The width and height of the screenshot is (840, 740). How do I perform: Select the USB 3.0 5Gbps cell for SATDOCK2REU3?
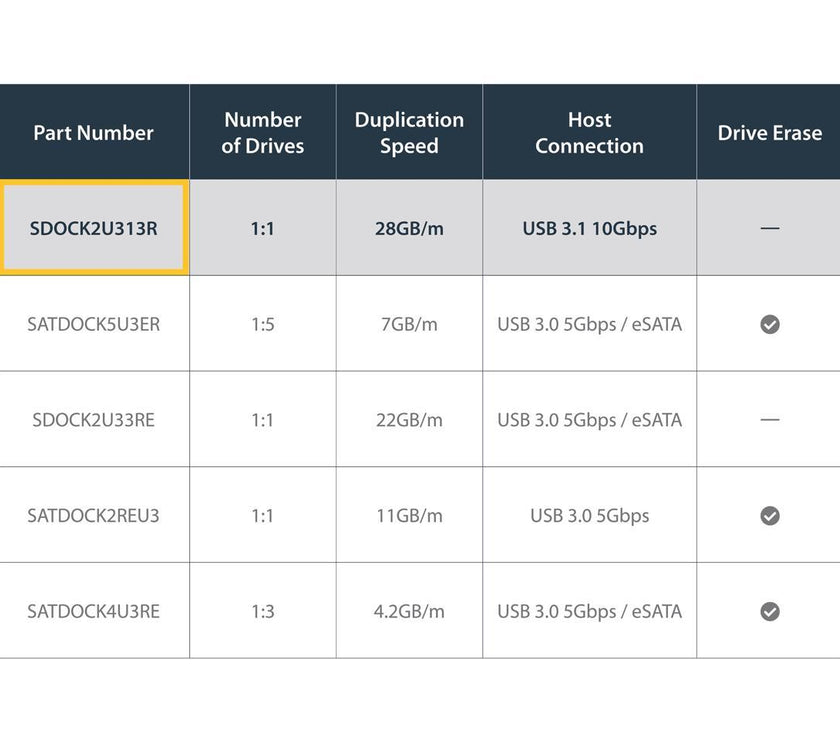click(589, 516)
